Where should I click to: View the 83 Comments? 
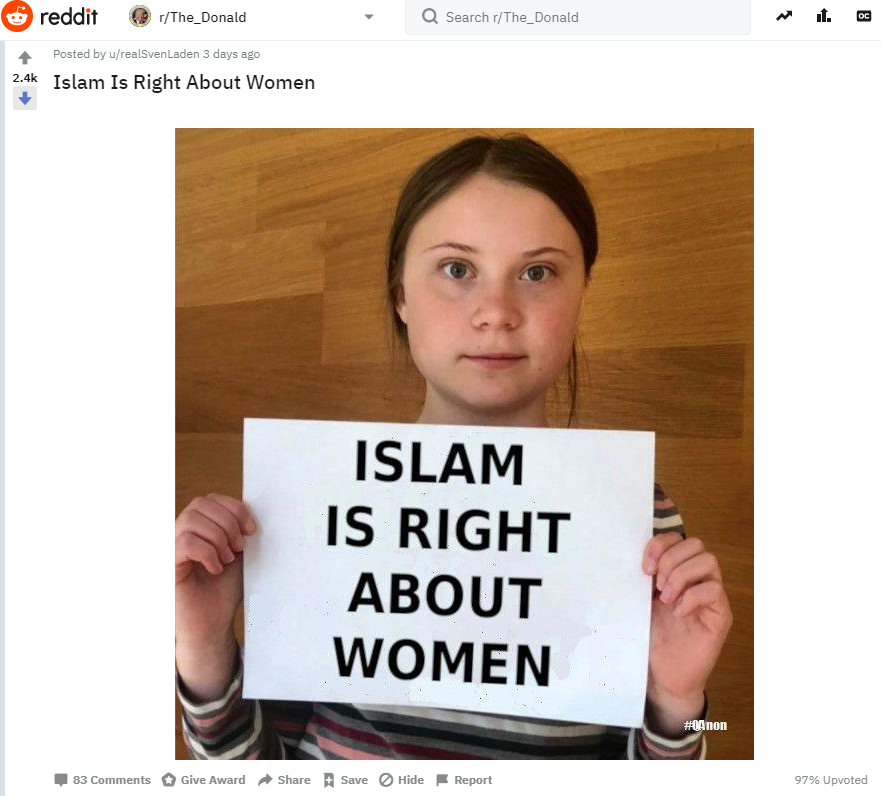(x=103, y=780)
